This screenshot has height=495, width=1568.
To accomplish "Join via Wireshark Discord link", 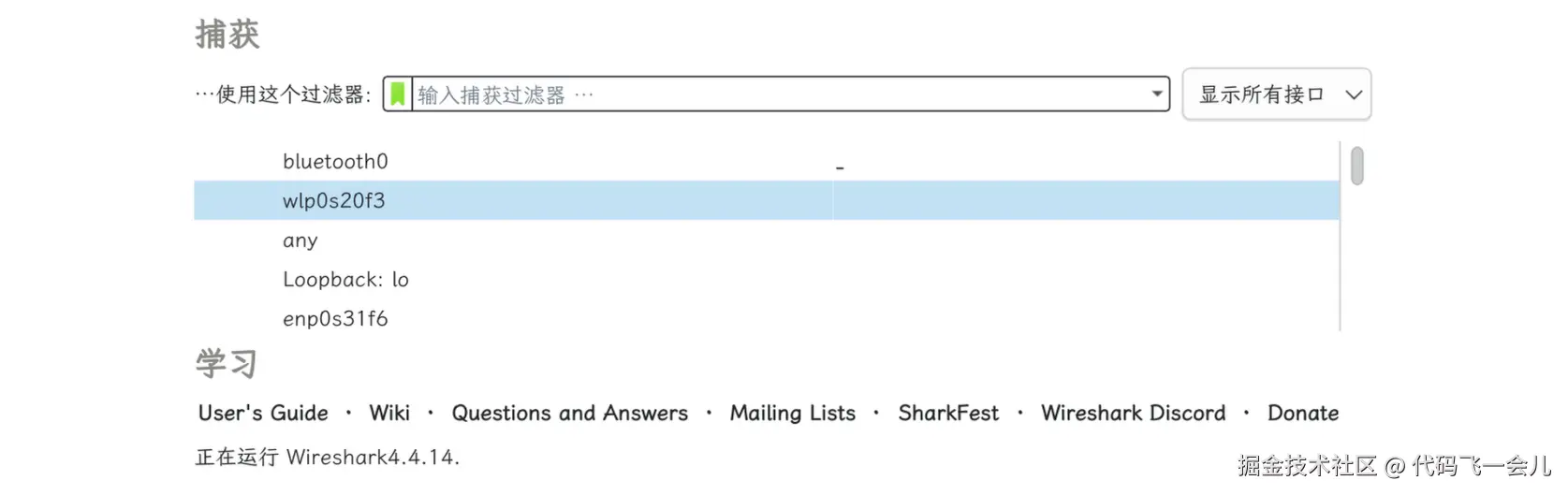I will (1133, 413).
